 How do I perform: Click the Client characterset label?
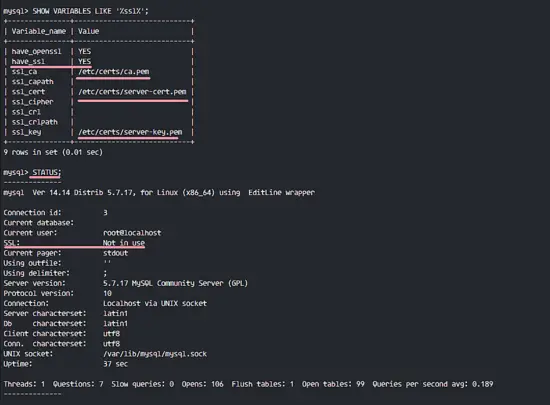click(x=45, y=333)
